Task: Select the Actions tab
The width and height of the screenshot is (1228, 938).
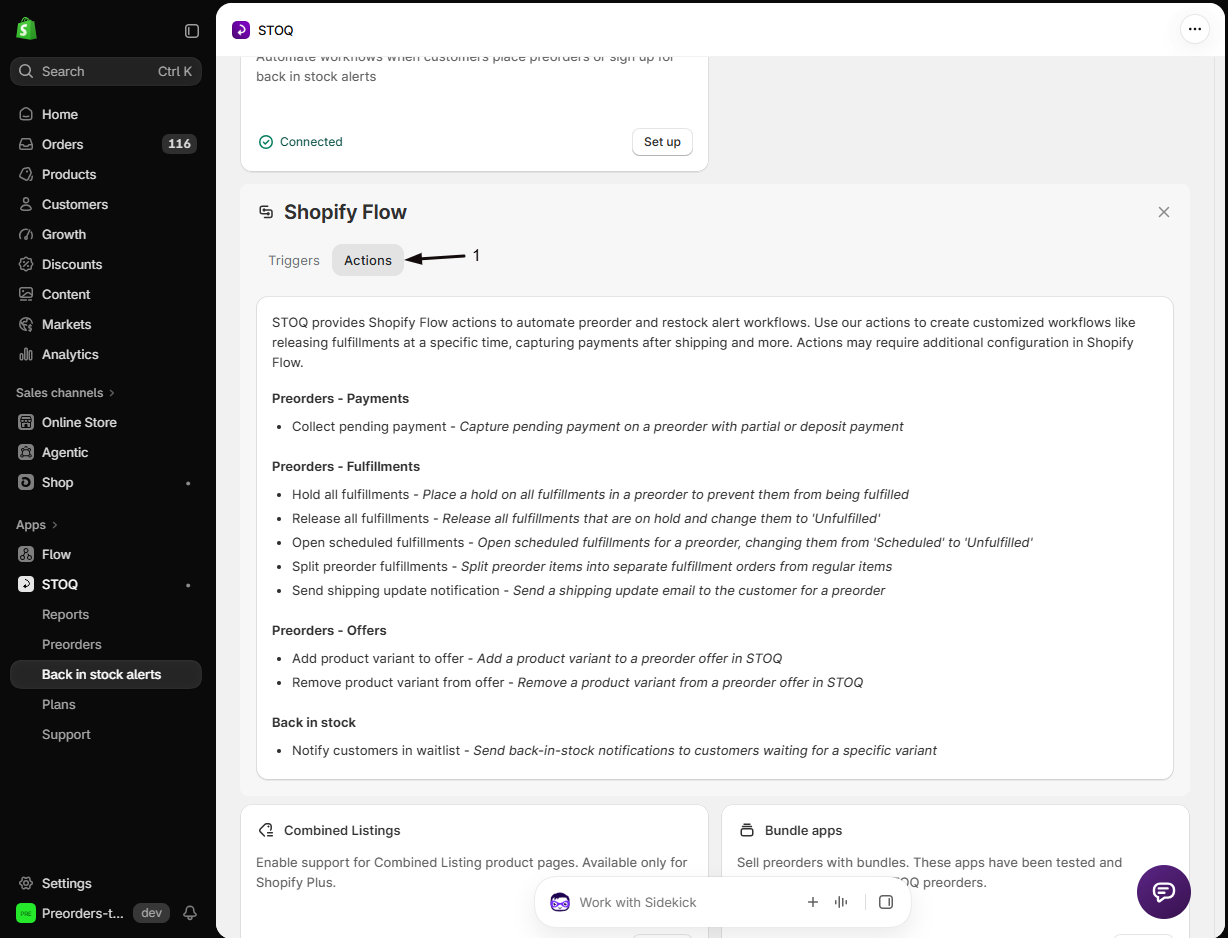Action: tap(368, 260)
